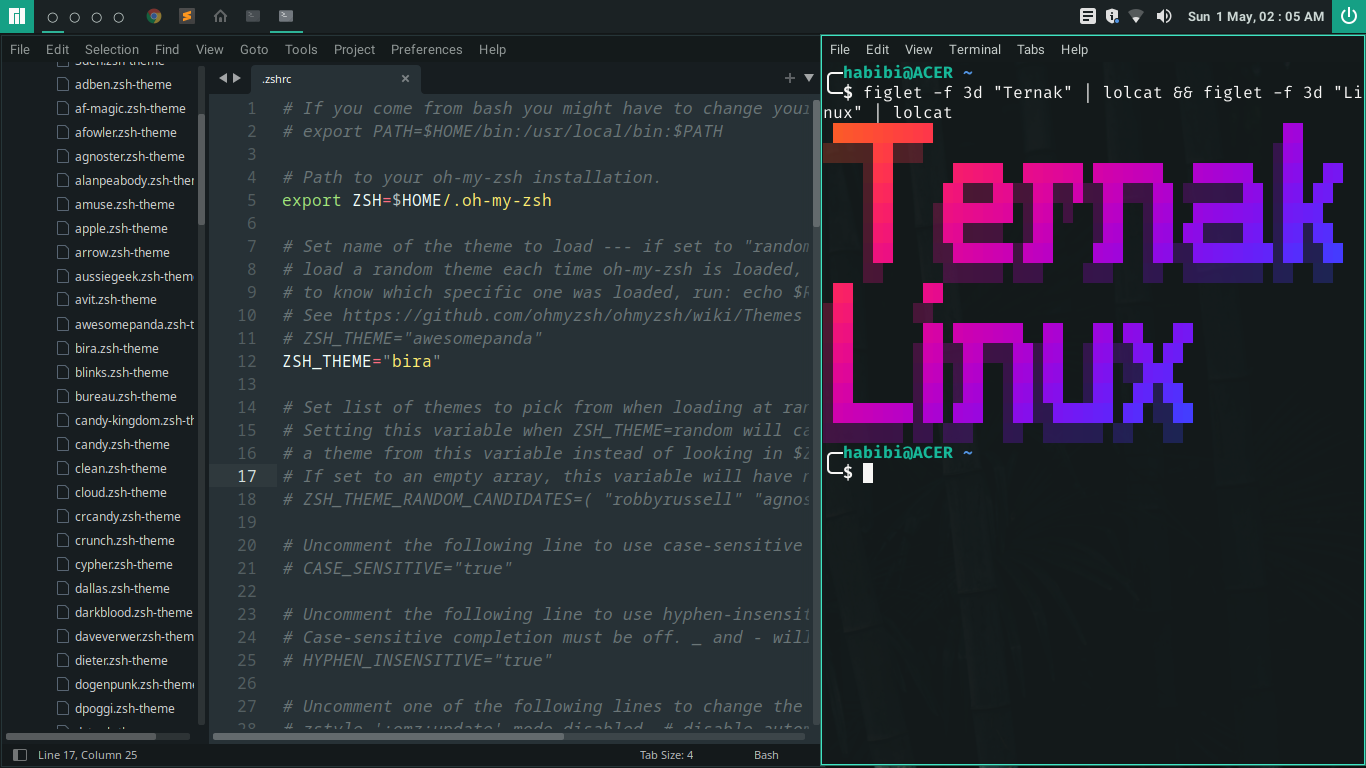Viewport: 1366px width, 768px height.
Task: Open Sublime Text from the taskbar
Action: click(187, 16)
